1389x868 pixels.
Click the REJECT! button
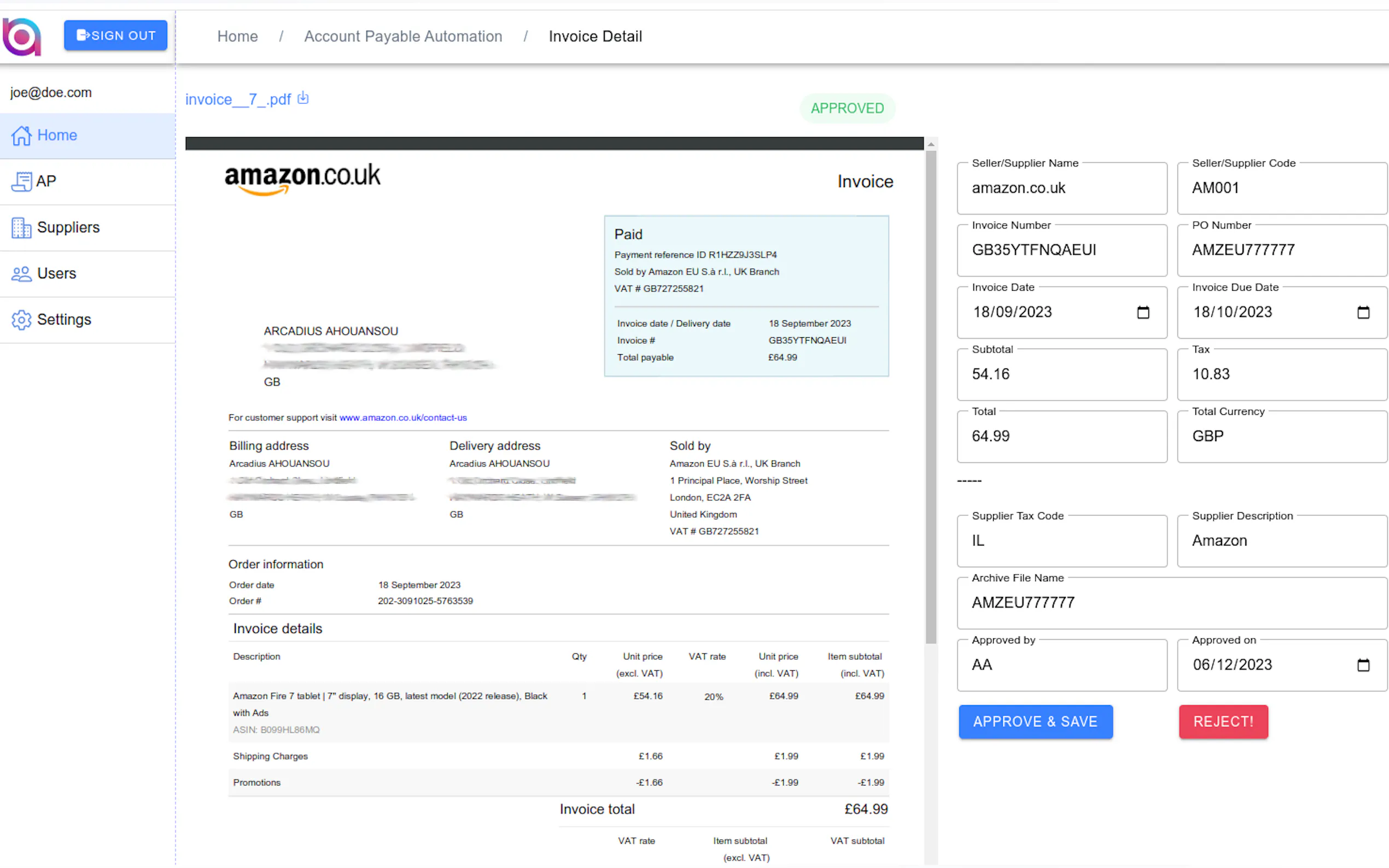point(1223,722)
